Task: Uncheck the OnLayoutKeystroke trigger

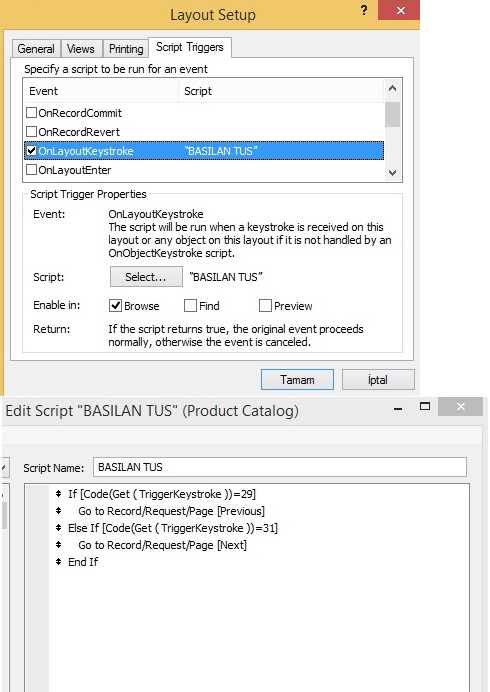Action: [x=31, y=150]
